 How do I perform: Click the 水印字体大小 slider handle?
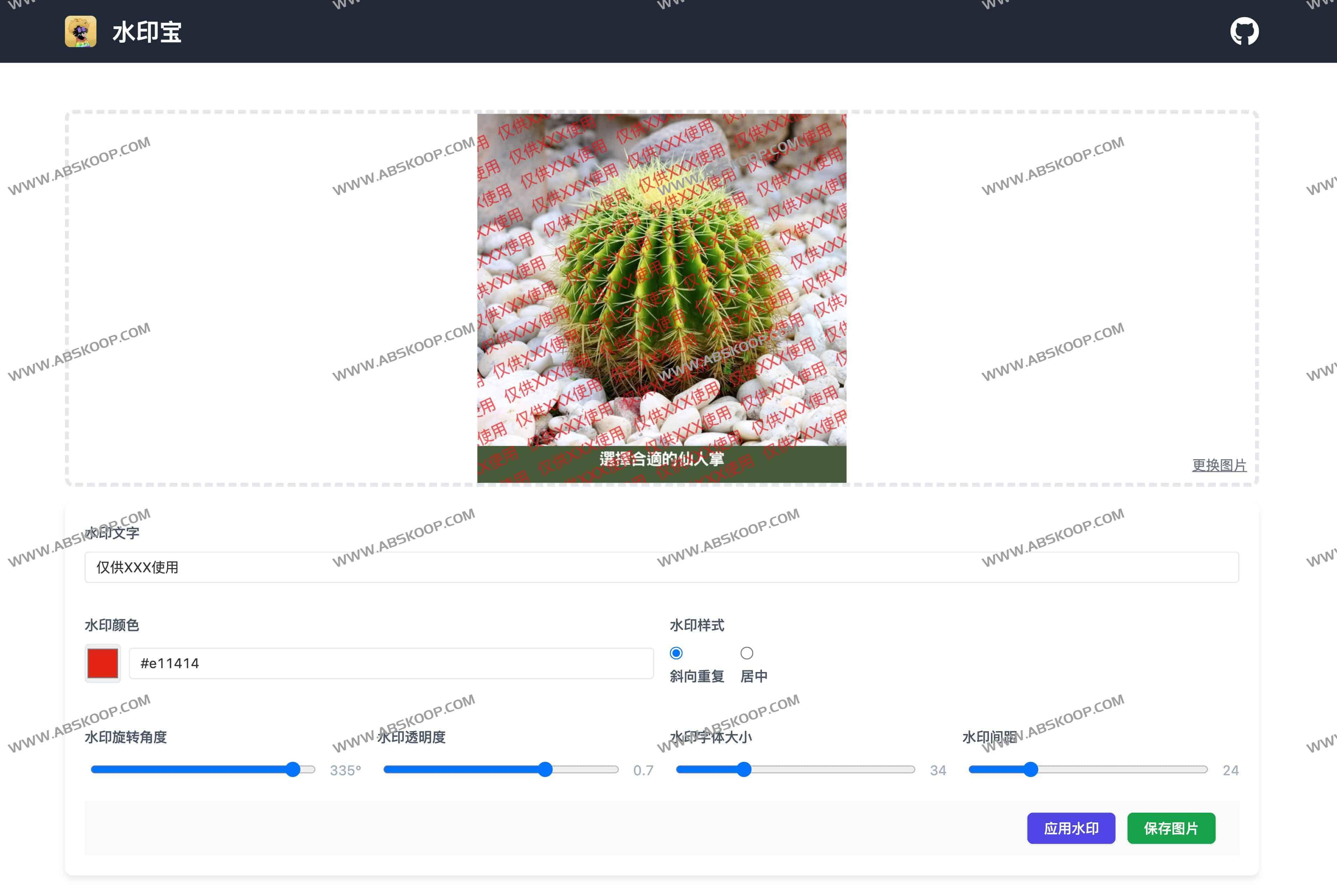pyautogui.click(x=744, y=769)
